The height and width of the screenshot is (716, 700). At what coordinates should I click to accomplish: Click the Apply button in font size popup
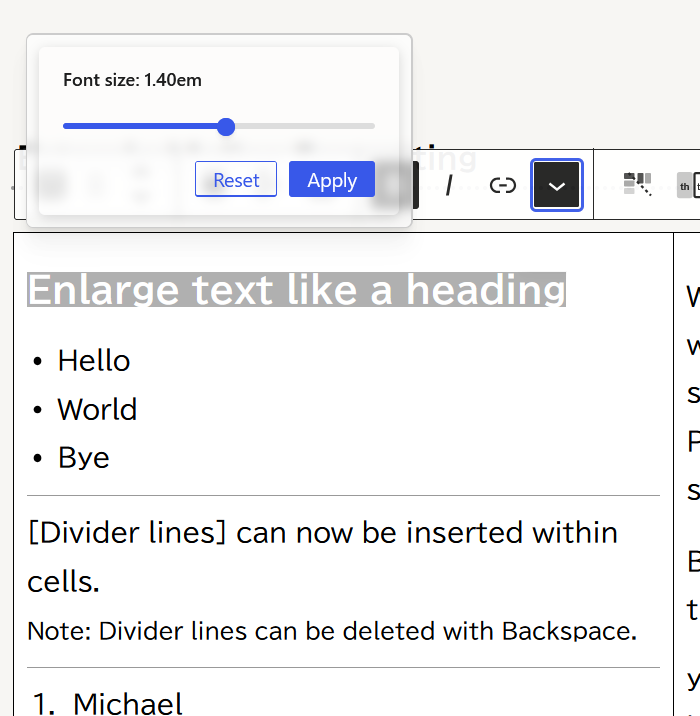(x=332, y=179)
